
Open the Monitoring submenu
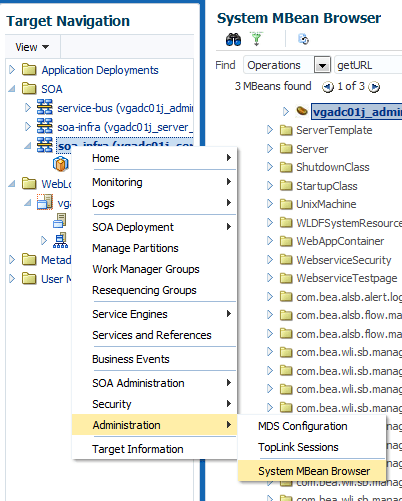(x=154, y=182)
